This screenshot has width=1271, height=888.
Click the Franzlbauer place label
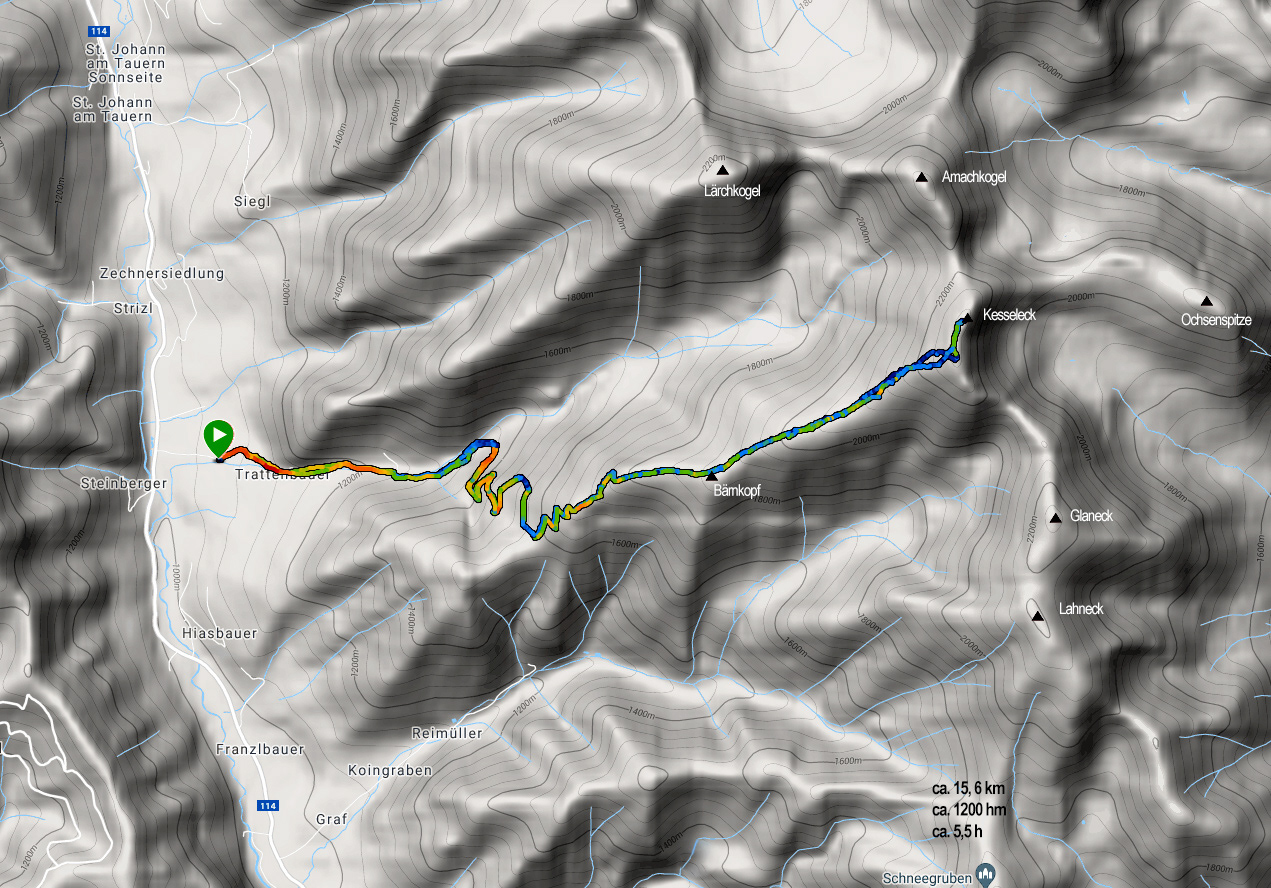pyautogui.click(x=260, y=749)
